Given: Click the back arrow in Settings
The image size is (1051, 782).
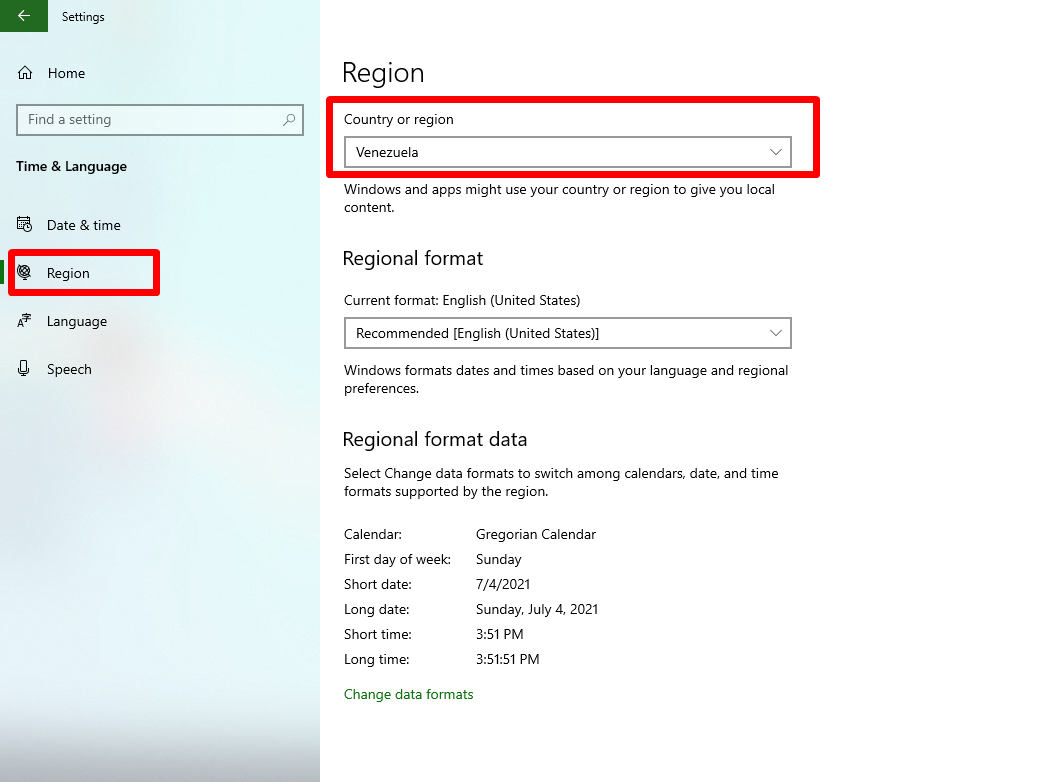Looking at the screenshot, I should [x=24, y=15].
